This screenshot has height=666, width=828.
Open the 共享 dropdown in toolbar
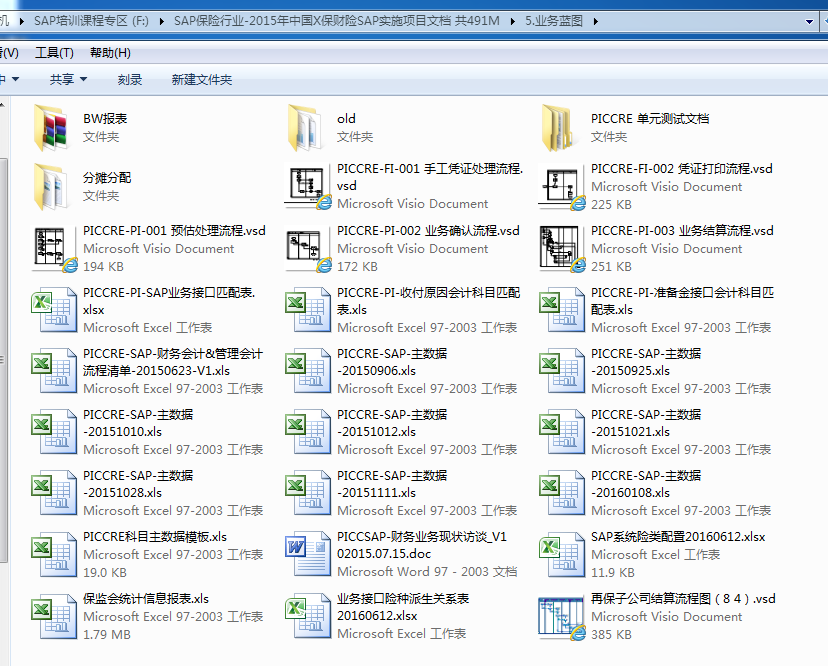[68, 80]
